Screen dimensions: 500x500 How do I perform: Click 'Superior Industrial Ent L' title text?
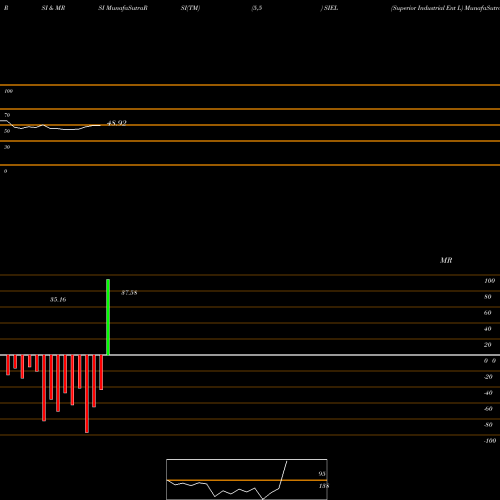pos(427,8)
